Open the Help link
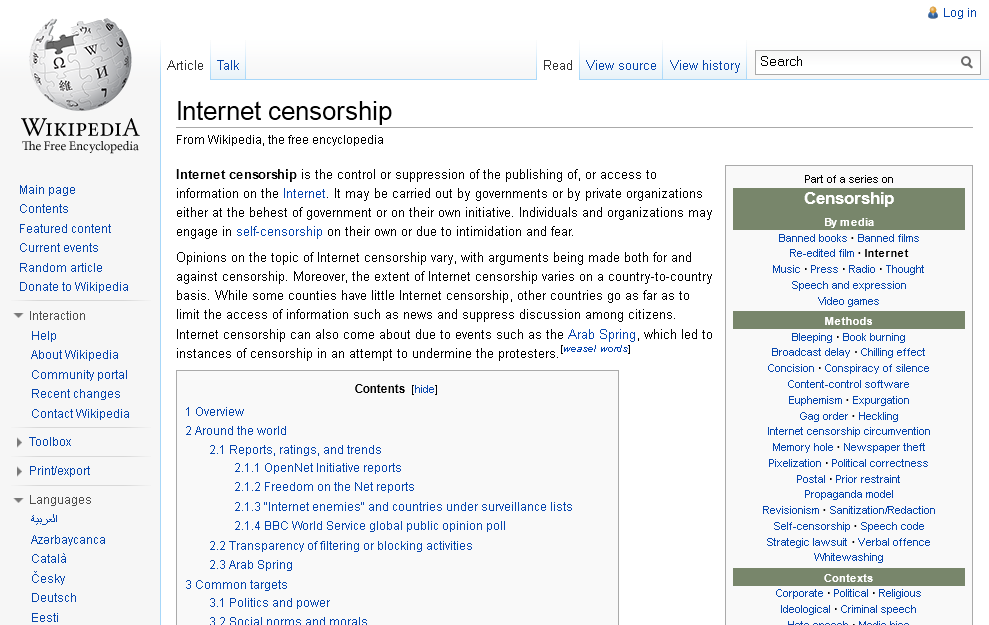The image size is (989, 625). [44, 336]
